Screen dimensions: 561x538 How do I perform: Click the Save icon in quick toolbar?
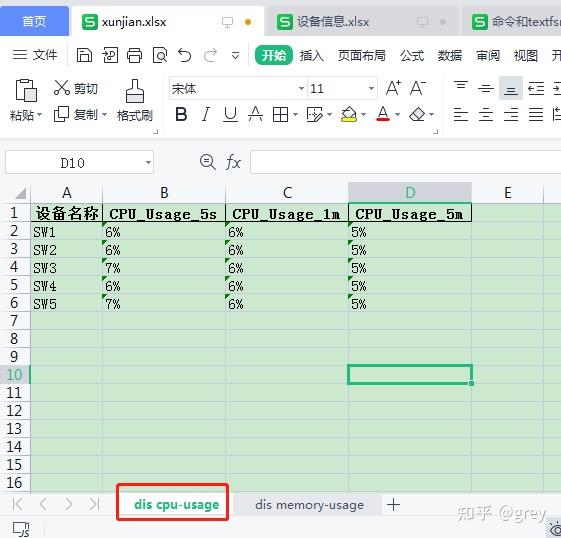pos(84,55)
